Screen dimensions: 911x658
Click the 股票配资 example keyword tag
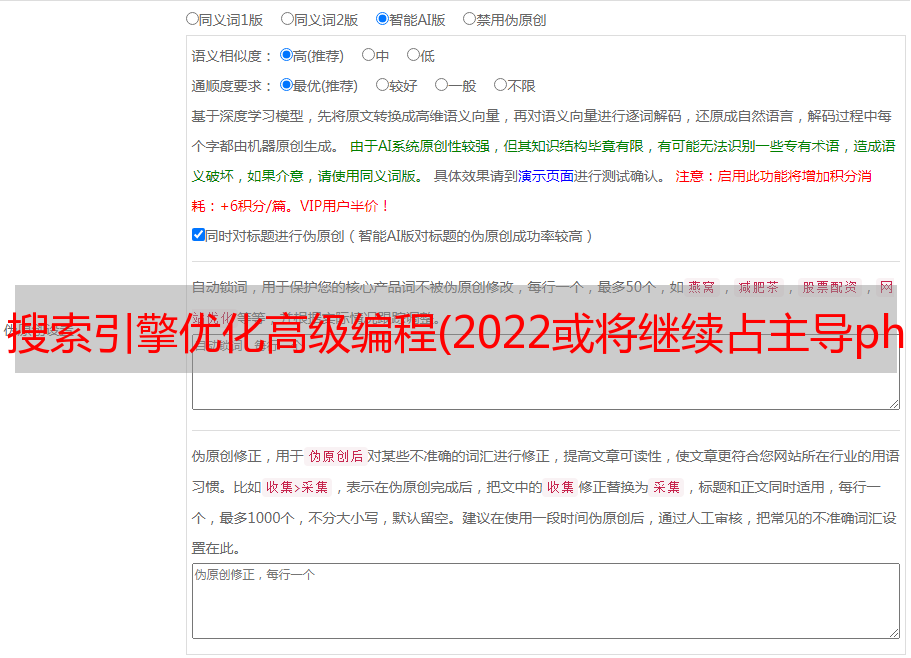pyautogui.click(x=830, y=287)
